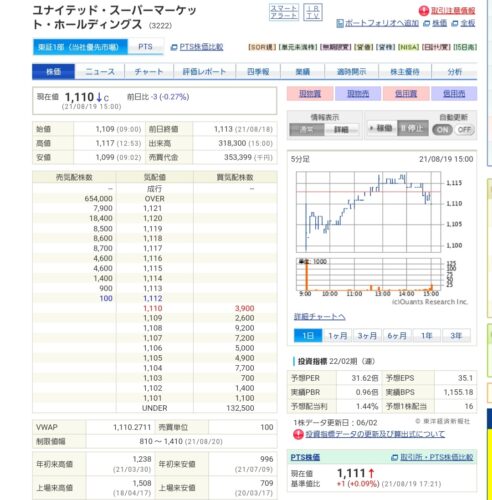This screenshot has height=500, width=492.
Task: Click the red trading caution info icon
Action: (x=423, y=11)
